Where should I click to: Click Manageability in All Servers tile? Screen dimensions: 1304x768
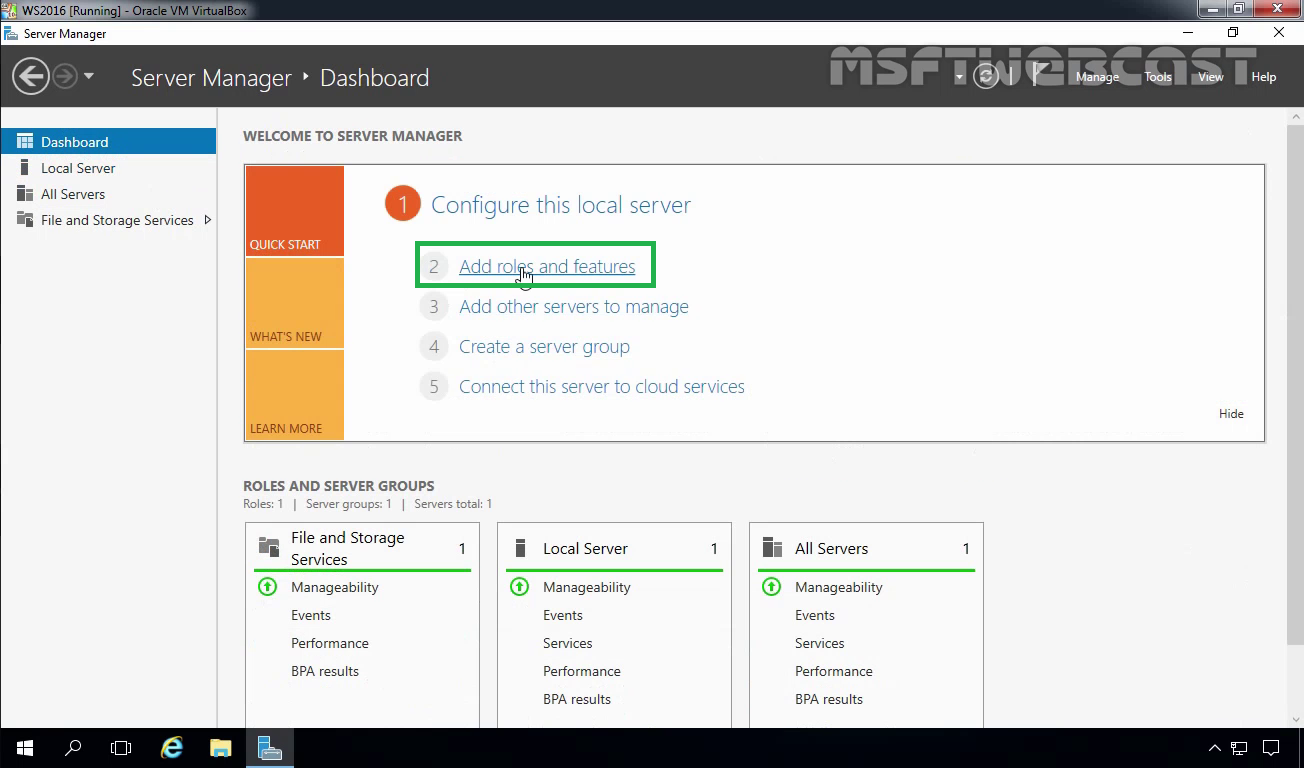(839, 587)
